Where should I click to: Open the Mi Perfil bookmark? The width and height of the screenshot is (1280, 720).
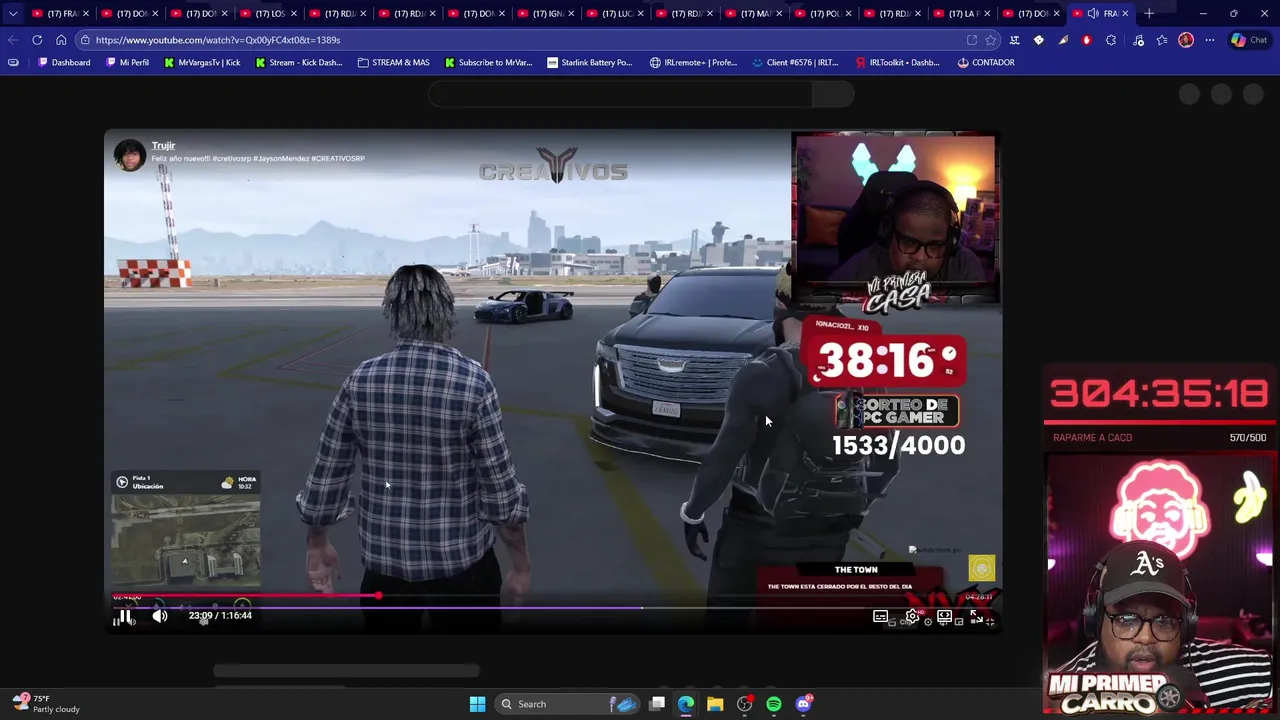127,62
